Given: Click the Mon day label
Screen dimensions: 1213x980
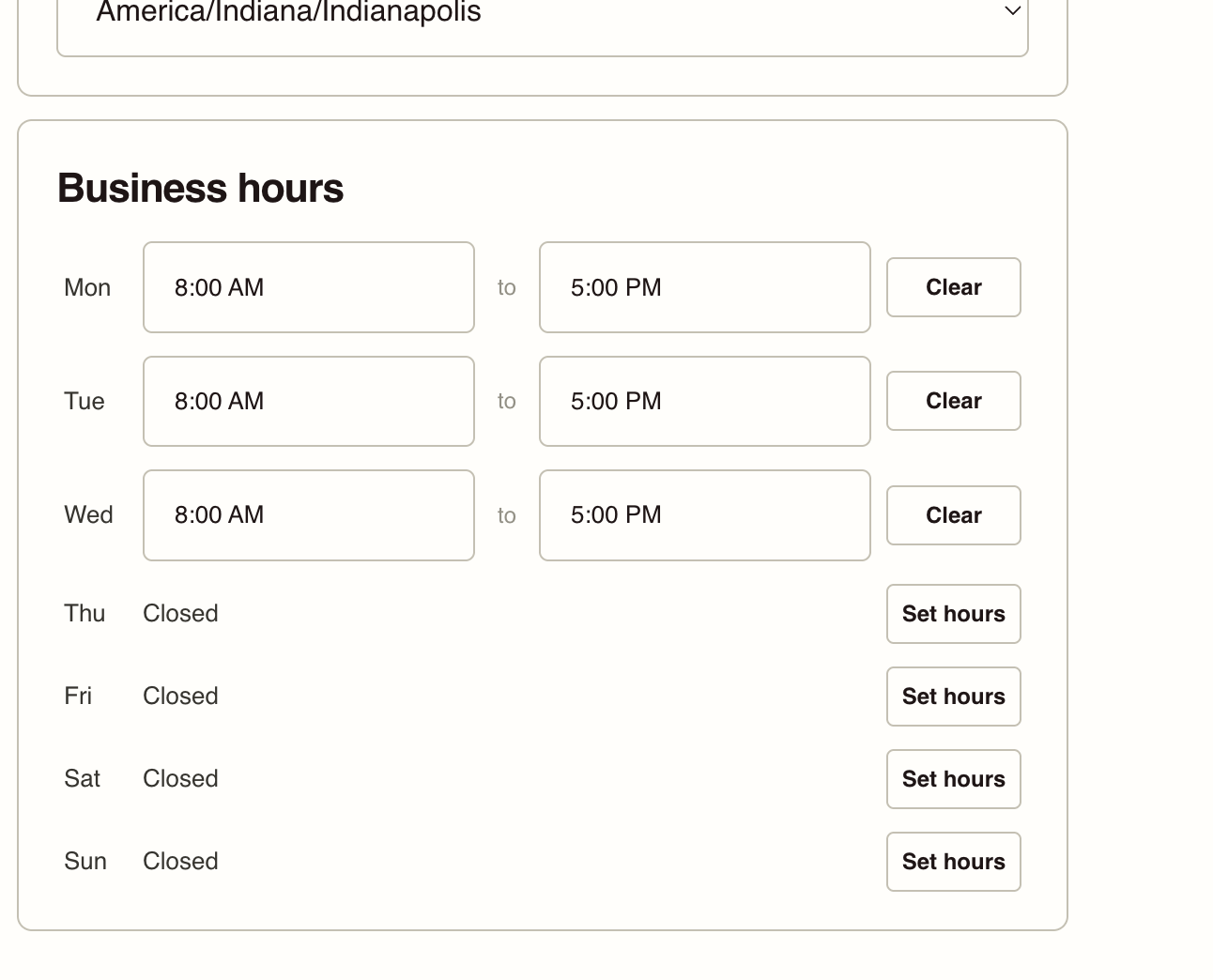Looking at the screenshot, I should (87, 287).
